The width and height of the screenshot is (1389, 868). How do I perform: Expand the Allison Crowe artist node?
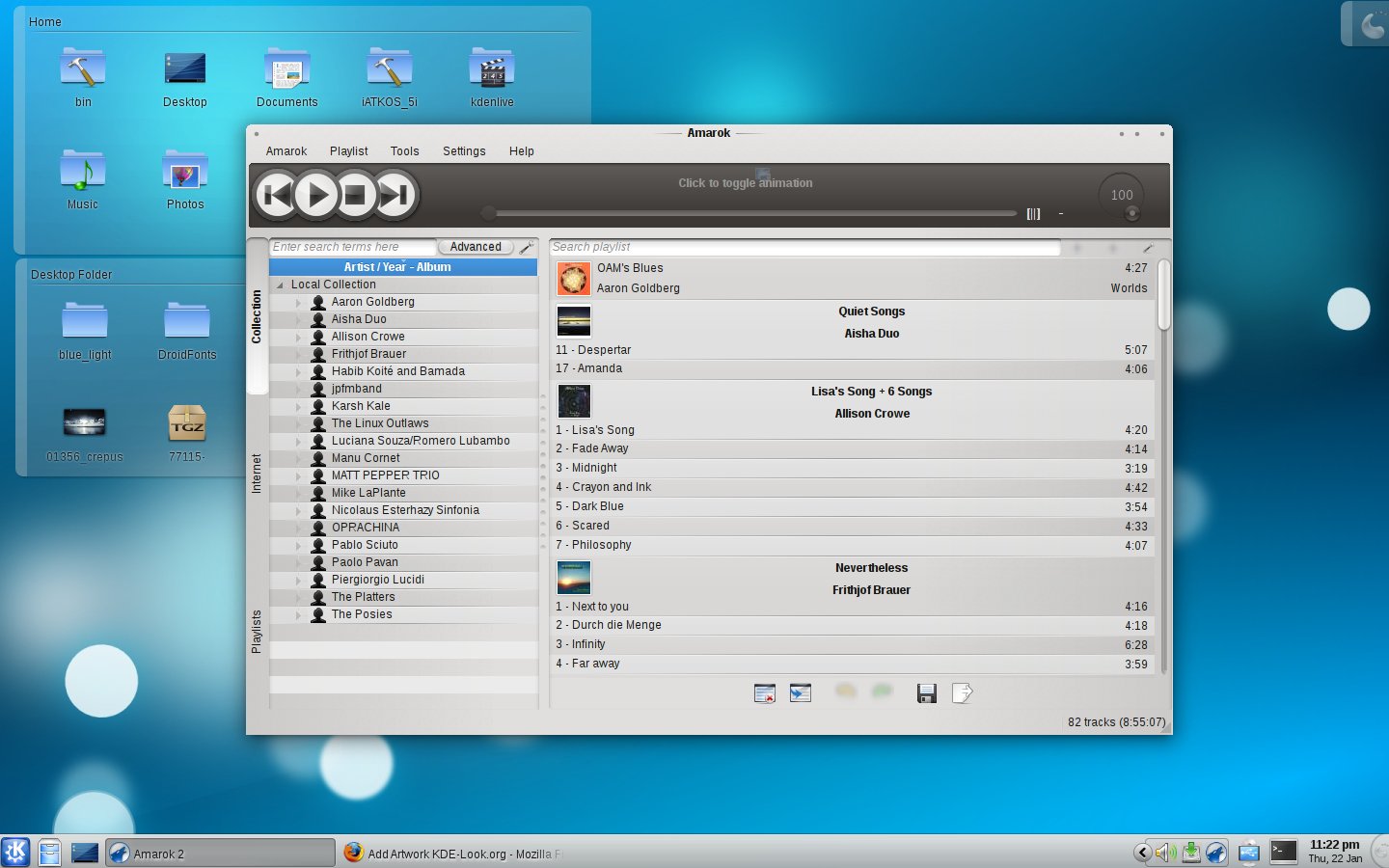click(299, 337)
